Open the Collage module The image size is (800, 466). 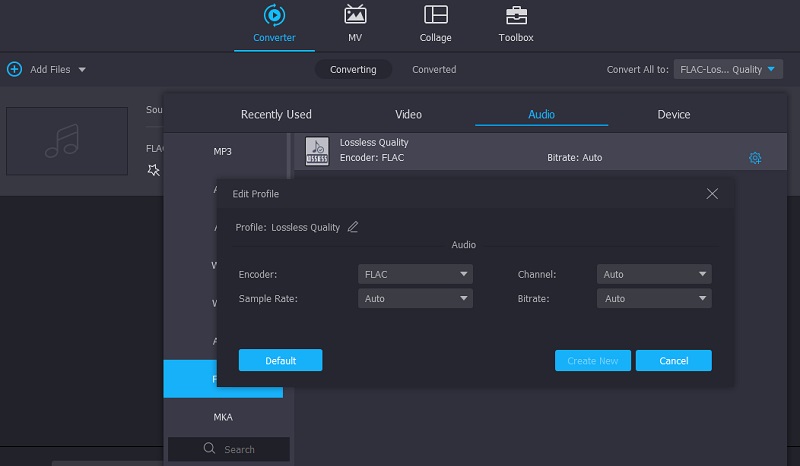click(435, 16)
